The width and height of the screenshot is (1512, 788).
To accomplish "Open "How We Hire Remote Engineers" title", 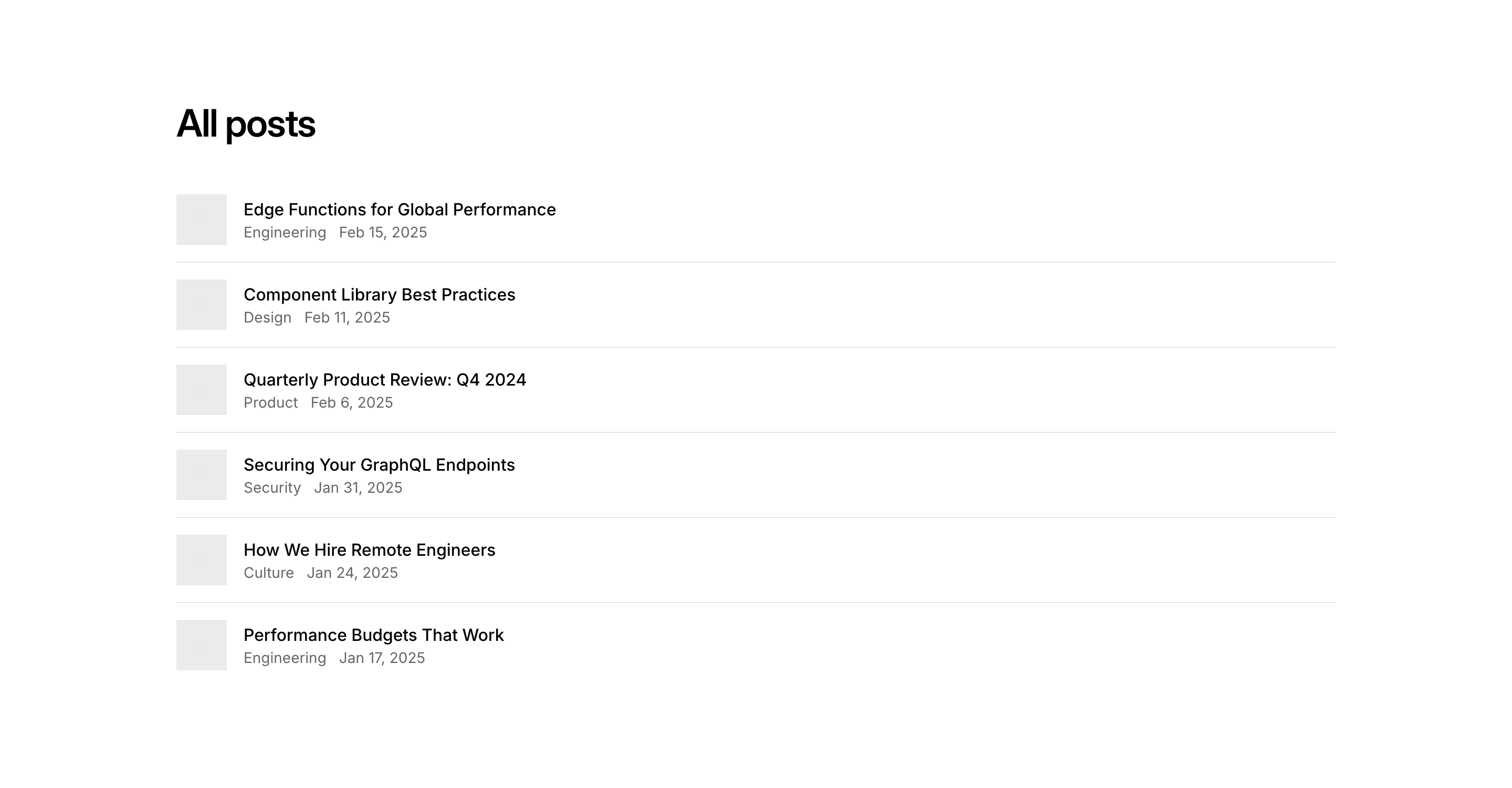I will (369, 550).
